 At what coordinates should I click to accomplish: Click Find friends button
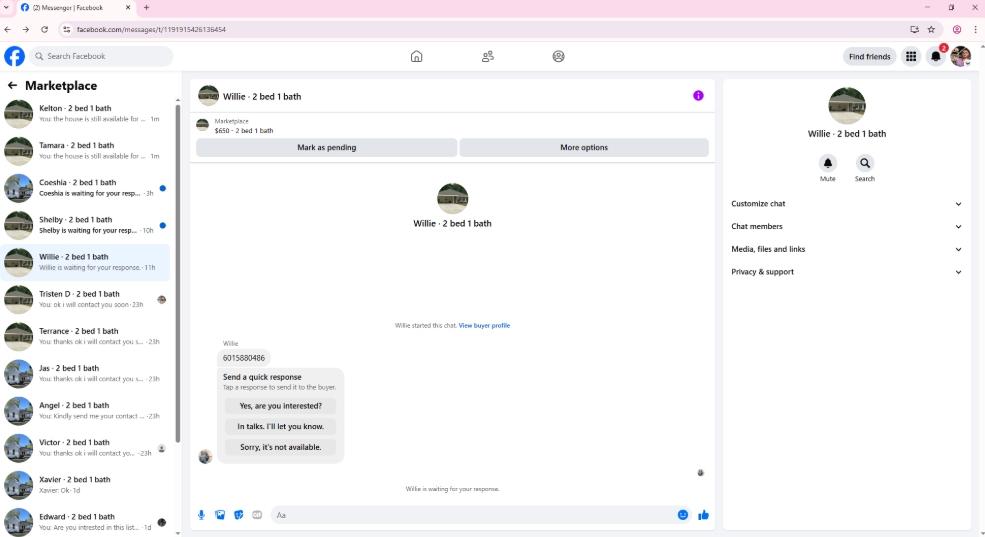point(869,57)
